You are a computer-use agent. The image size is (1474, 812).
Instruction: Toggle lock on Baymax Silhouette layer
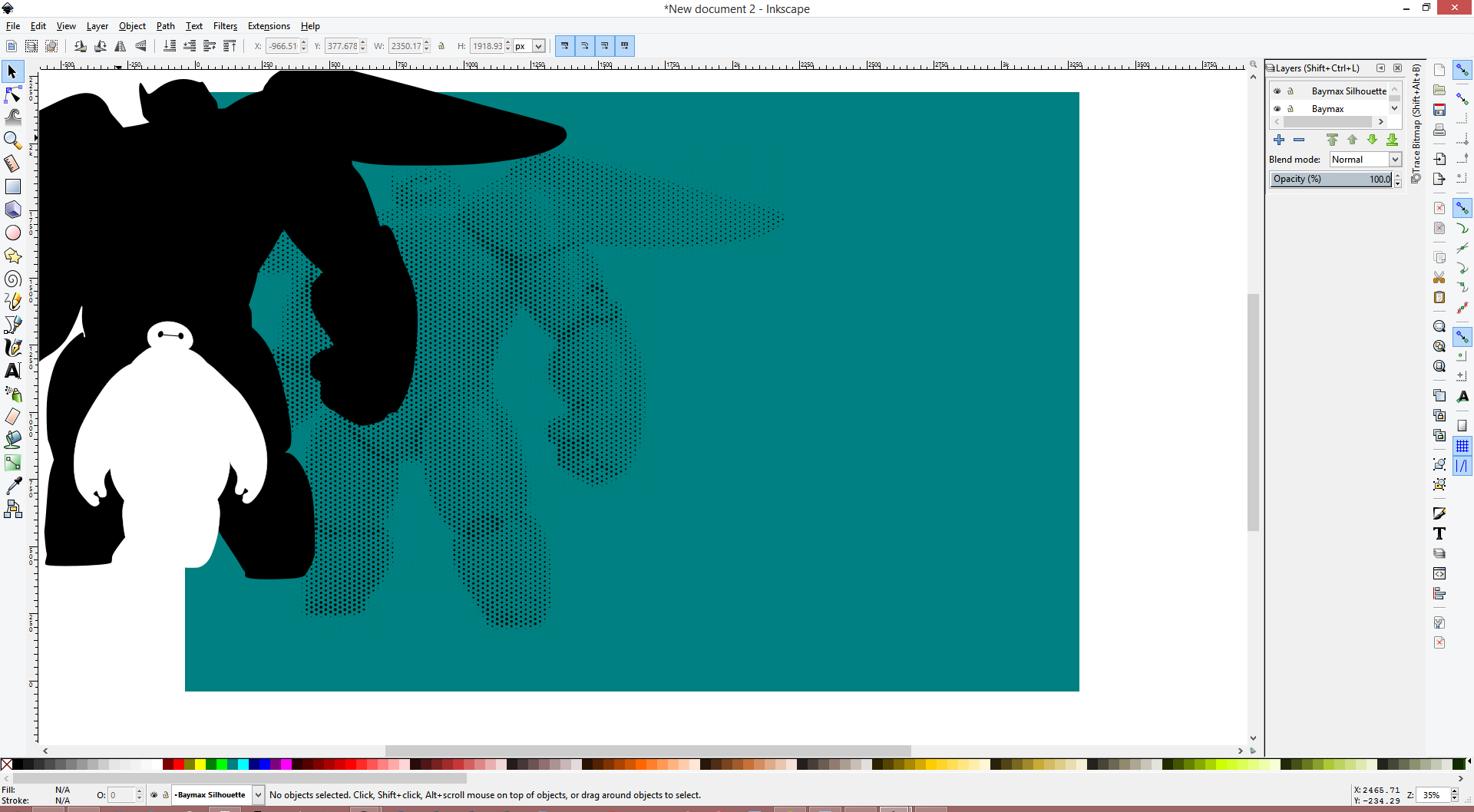point(1291,91)
